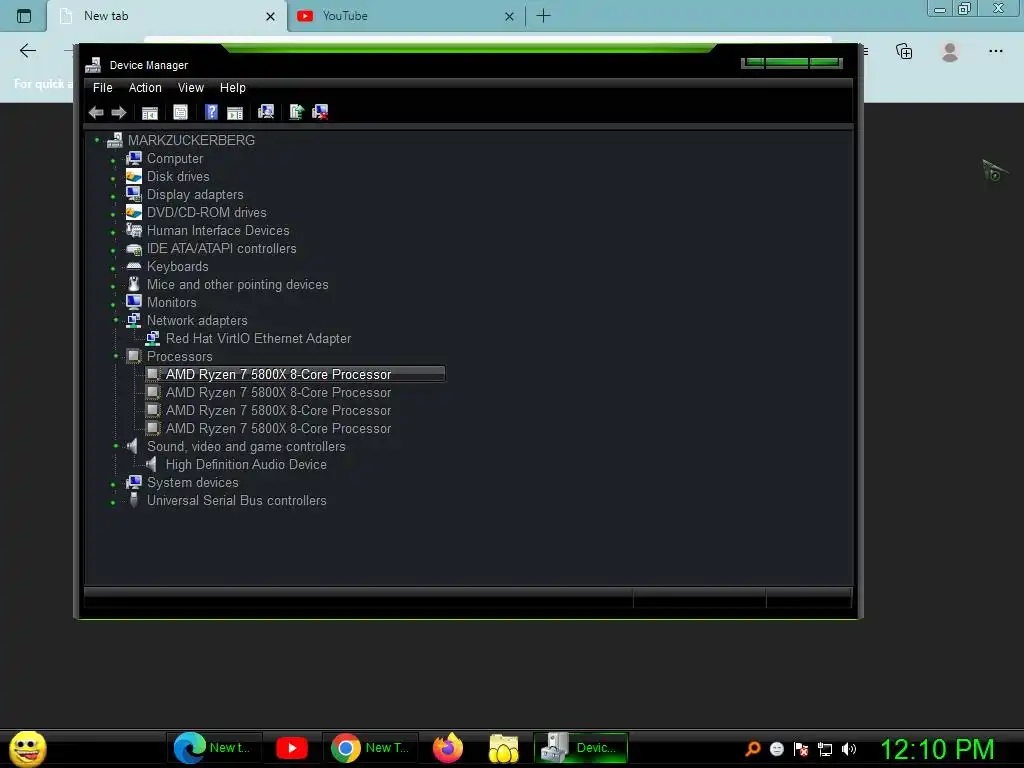The image size is (1024, 768).
Task: Expand the Keyboards category
Action: point(114,268)
